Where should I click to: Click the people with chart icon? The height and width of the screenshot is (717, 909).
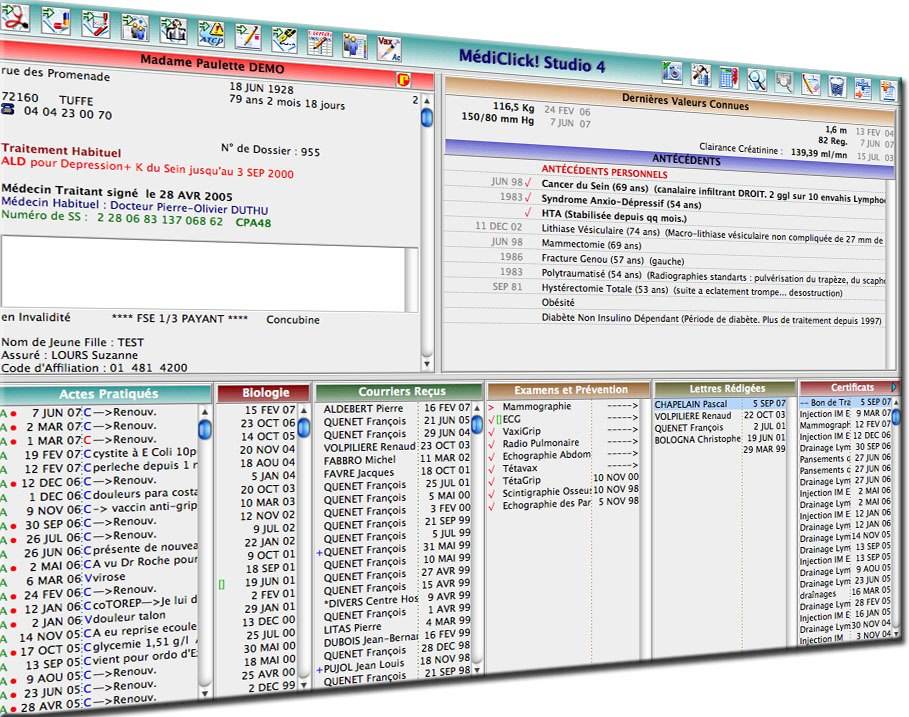355,46
